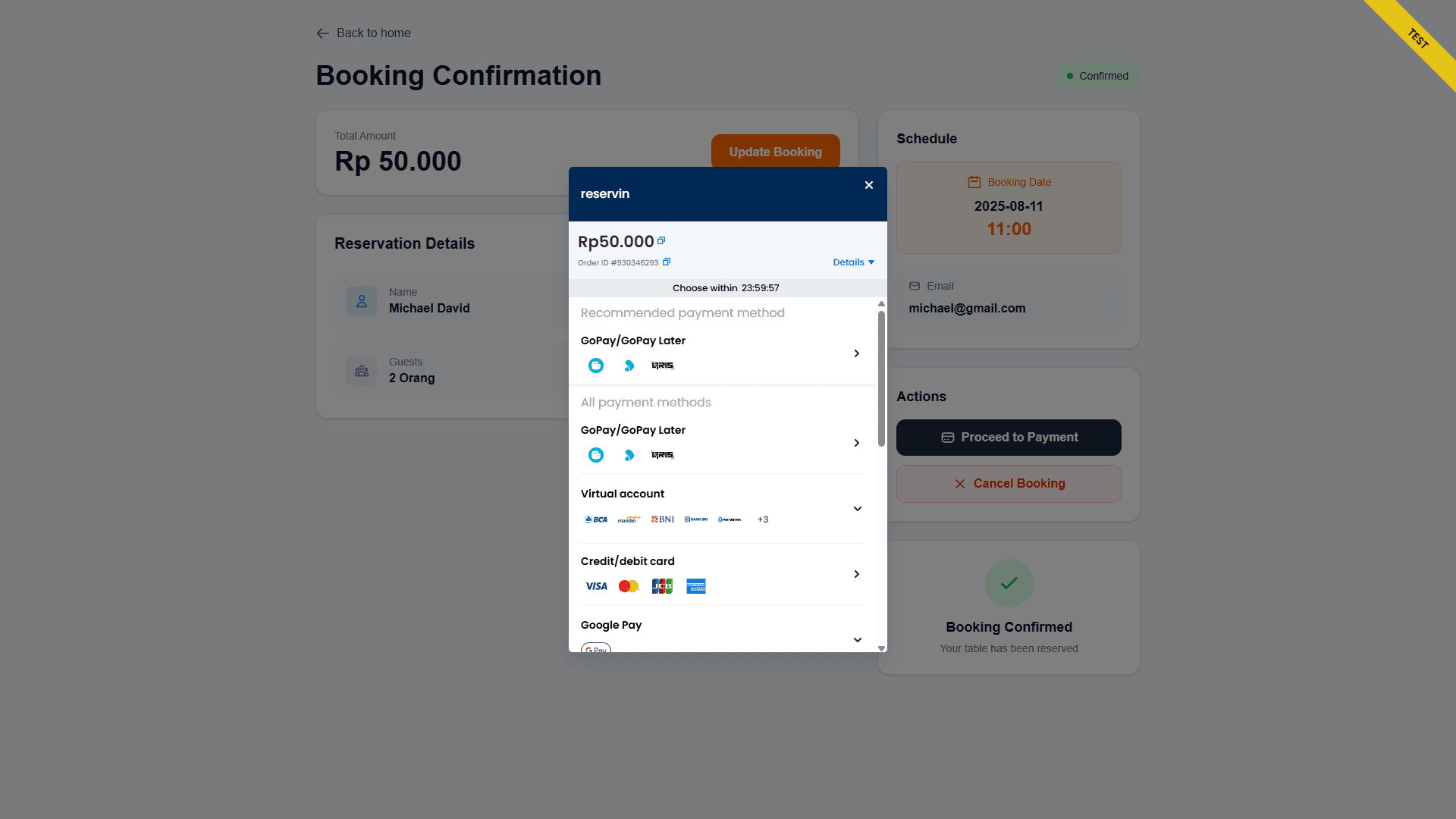Screen dimensions: 1456x819
Task: Expand the Details dropdown
Action: (854, 262)
